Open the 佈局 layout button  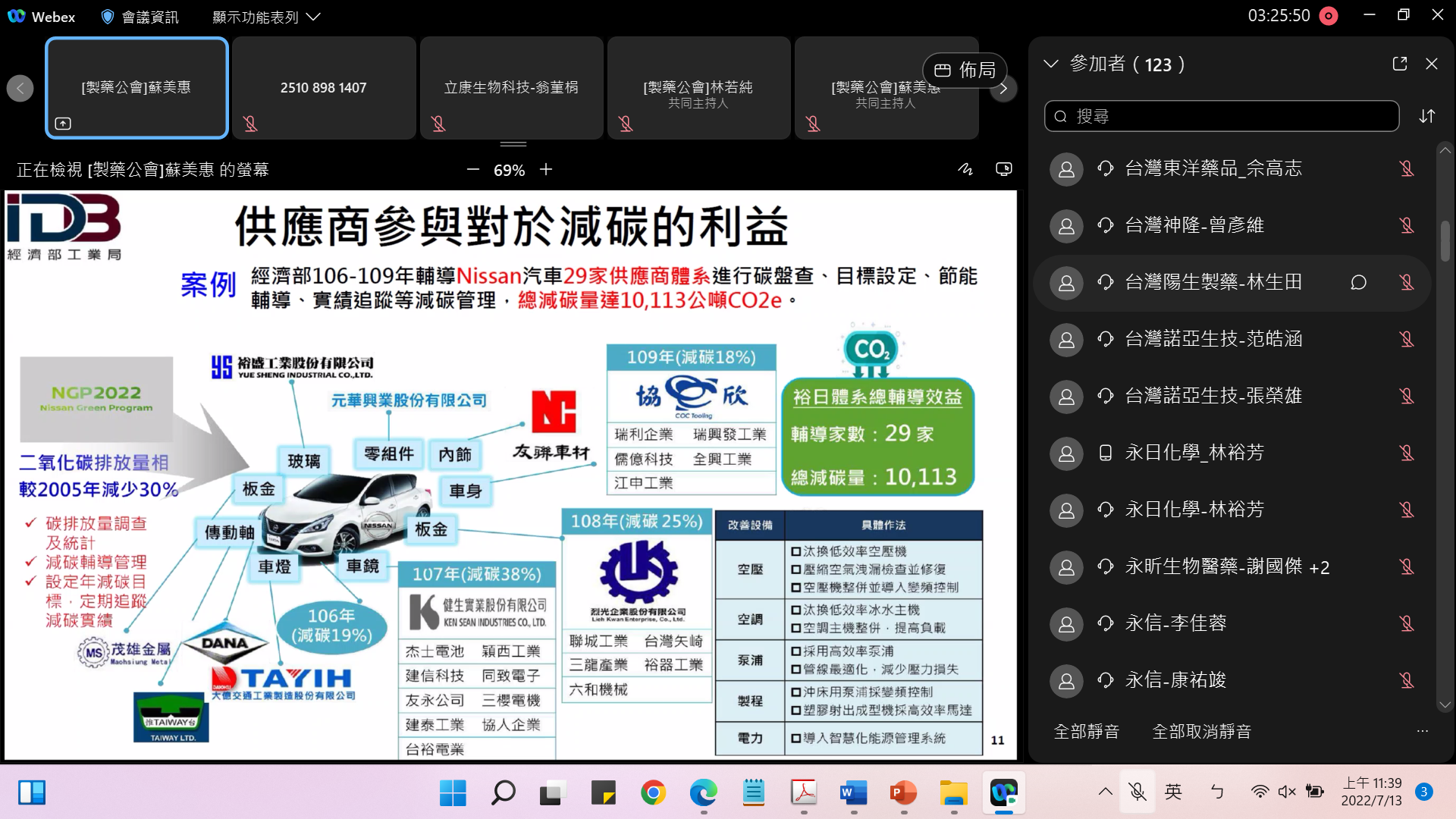(965, 70)
